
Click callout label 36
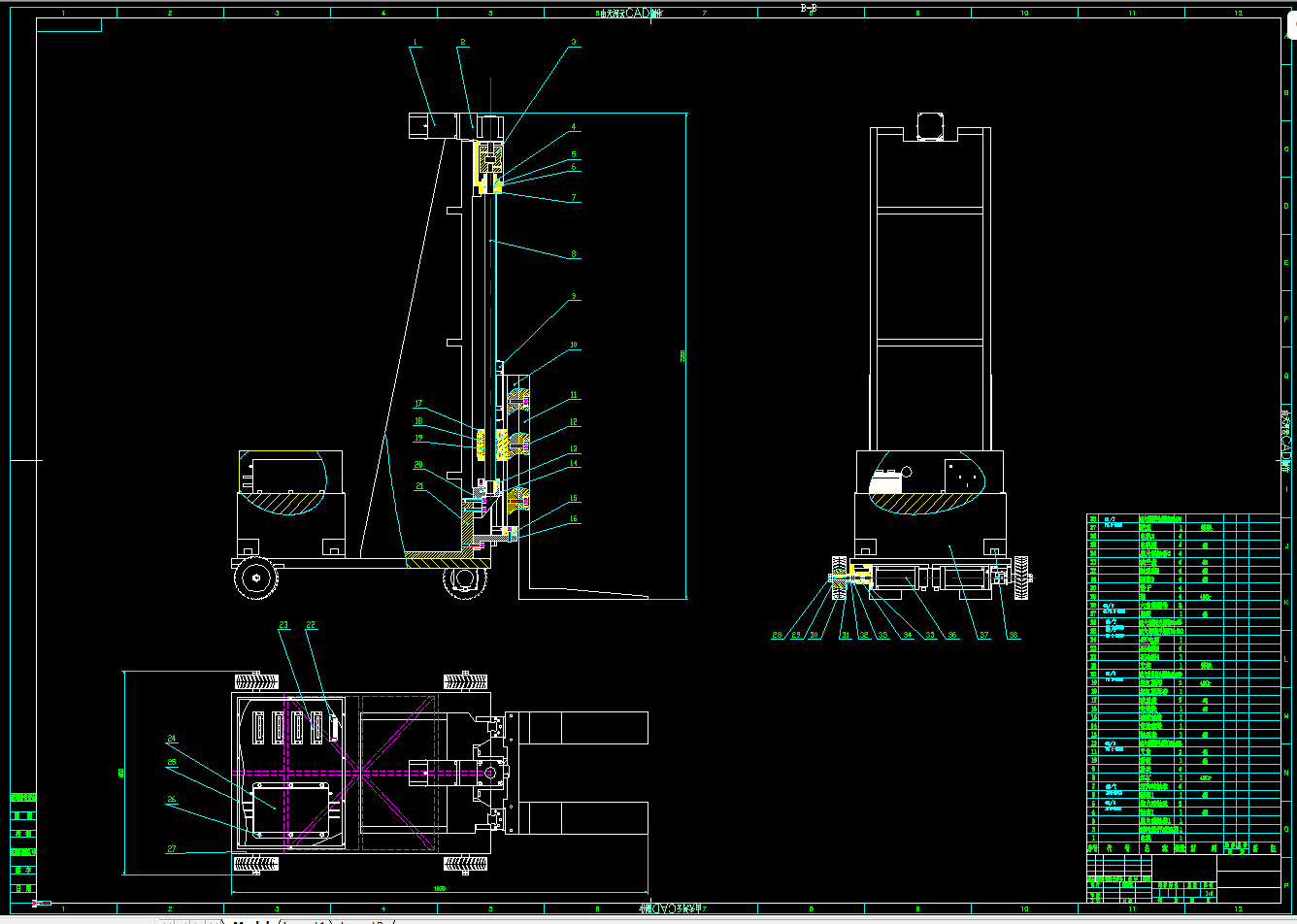(953, 635)
